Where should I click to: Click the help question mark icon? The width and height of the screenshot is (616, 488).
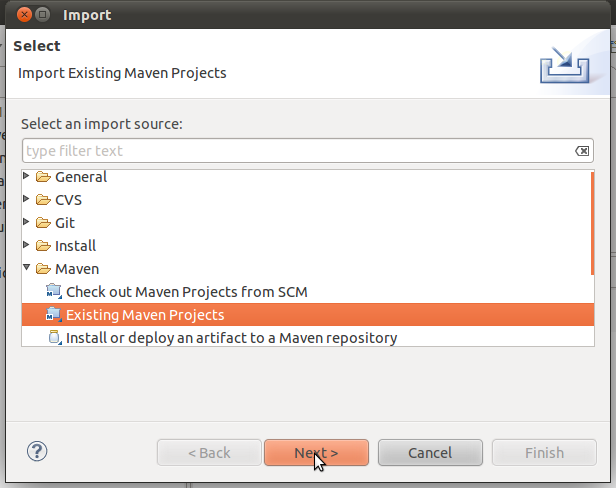tap(37, 451)
